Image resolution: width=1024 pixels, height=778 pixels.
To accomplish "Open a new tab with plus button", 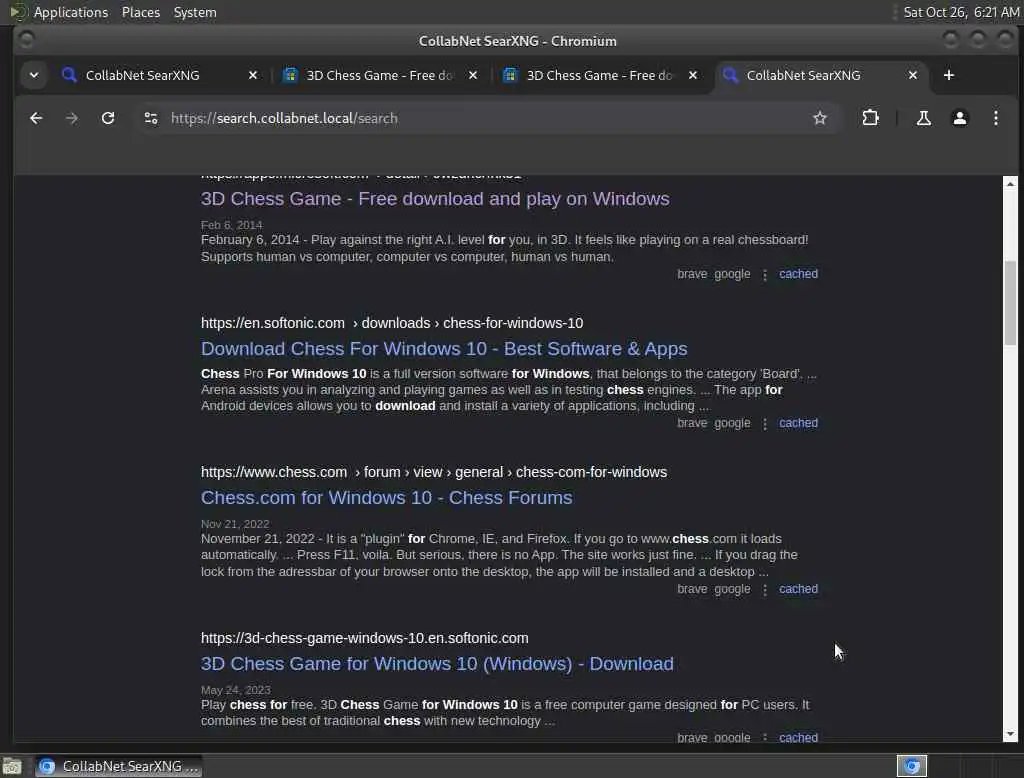I will [x=948, y=75].
